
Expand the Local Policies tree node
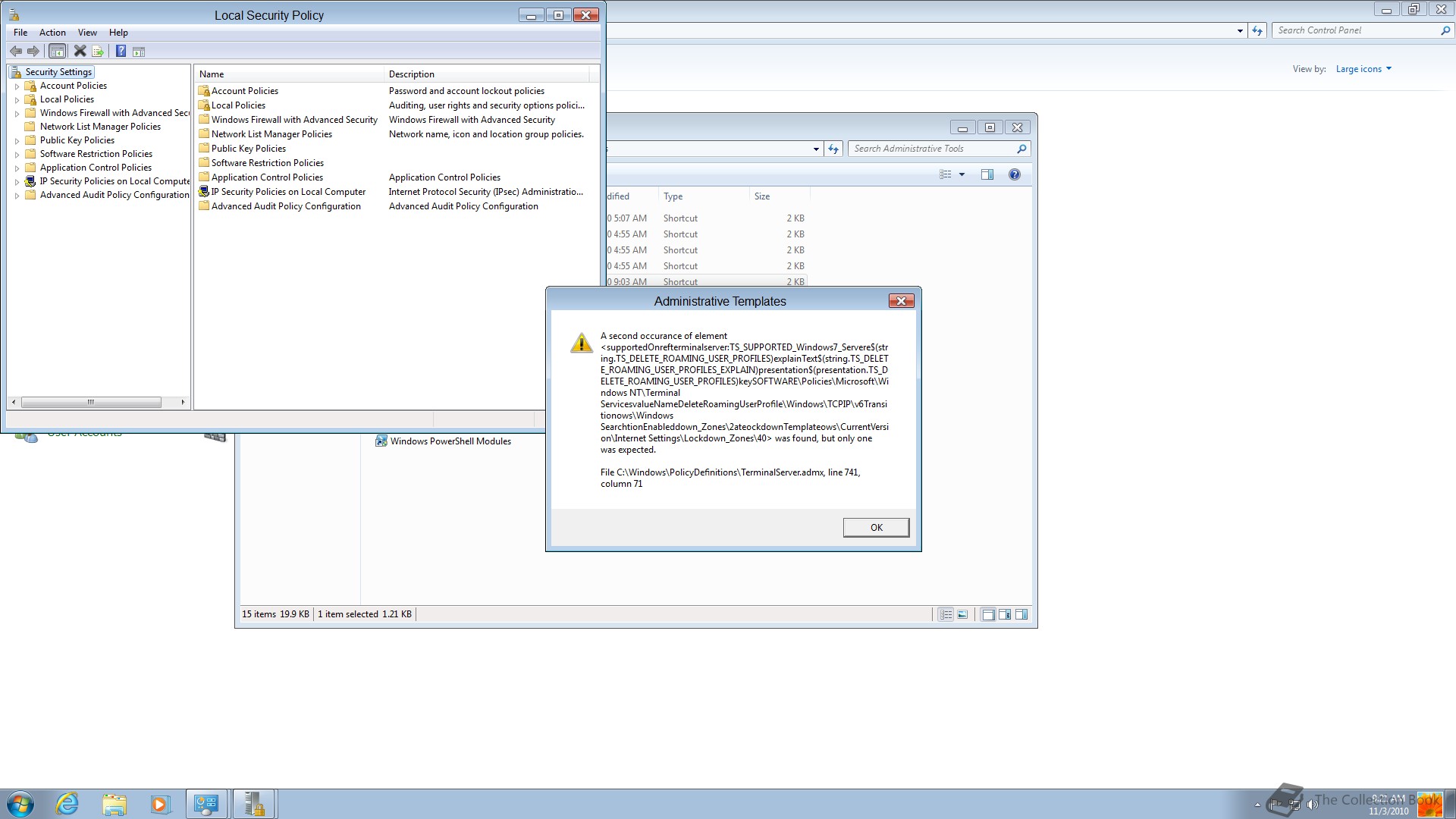coord(17,100)
